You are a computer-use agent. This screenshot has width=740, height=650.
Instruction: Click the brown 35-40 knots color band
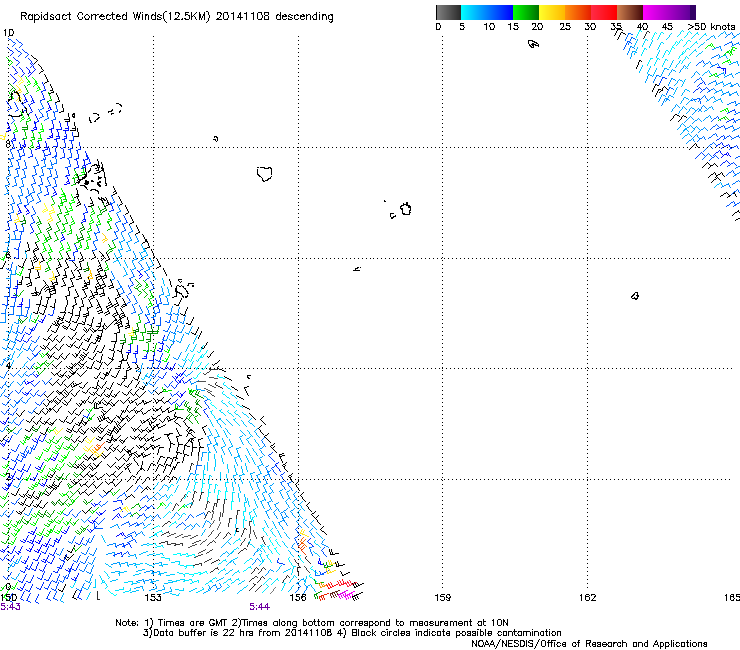click(x=630, y=12)
